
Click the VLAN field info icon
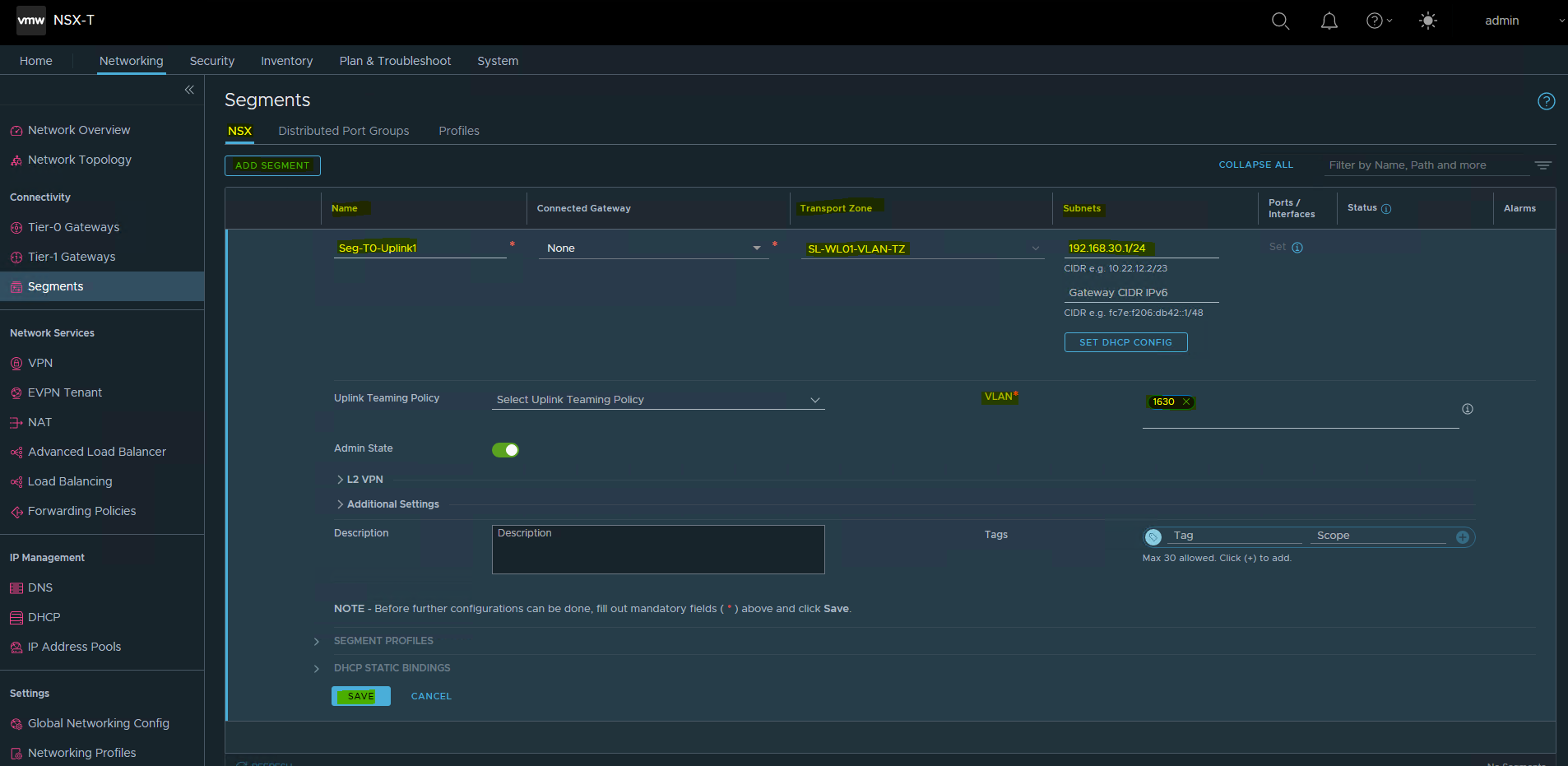(1468, 409)
